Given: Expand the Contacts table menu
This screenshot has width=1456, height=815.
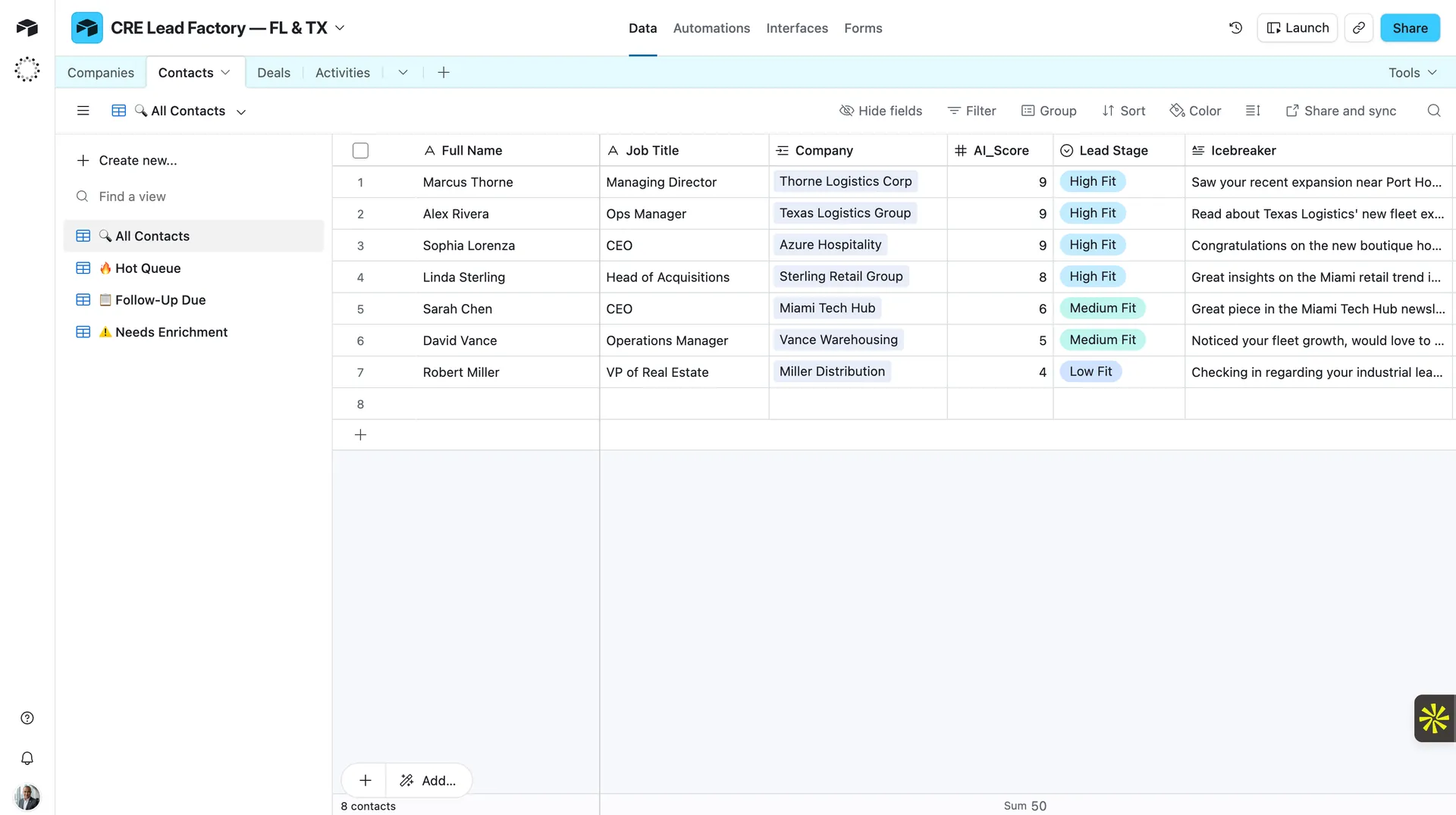Looking at the screenshot, I should (x=225, y=72).
